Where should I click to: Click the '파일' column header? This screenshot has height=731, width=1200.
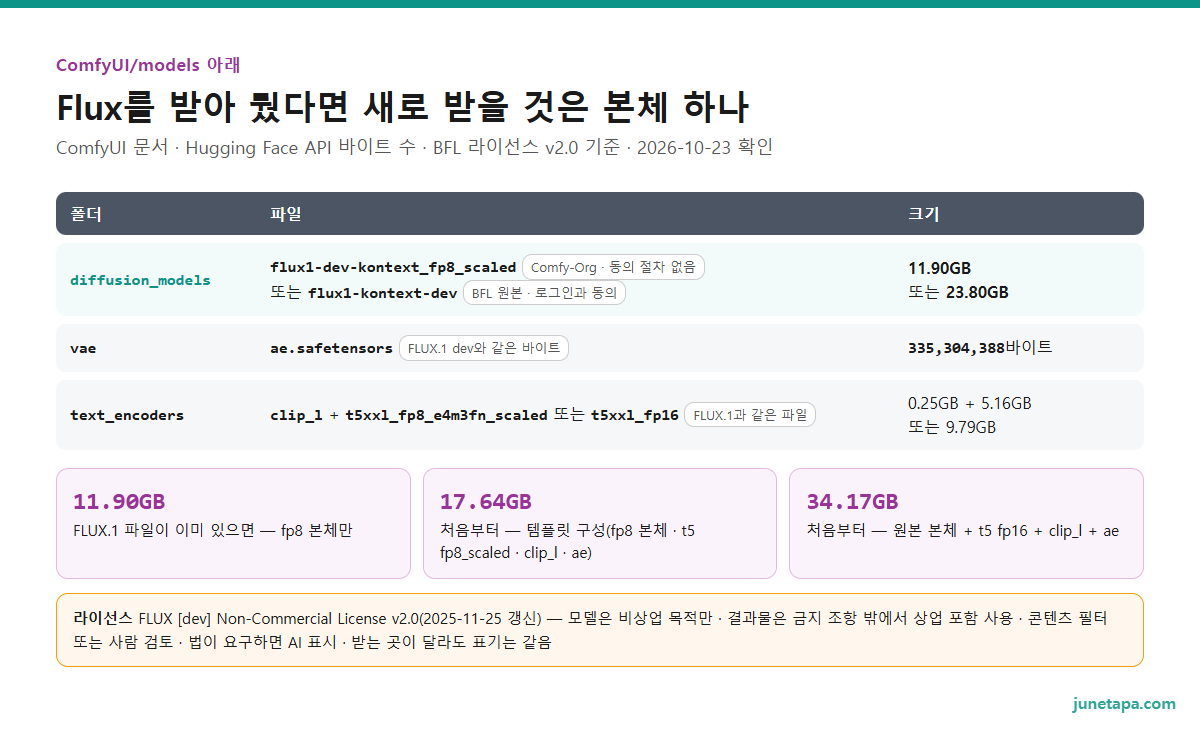(x=286, y=214)
